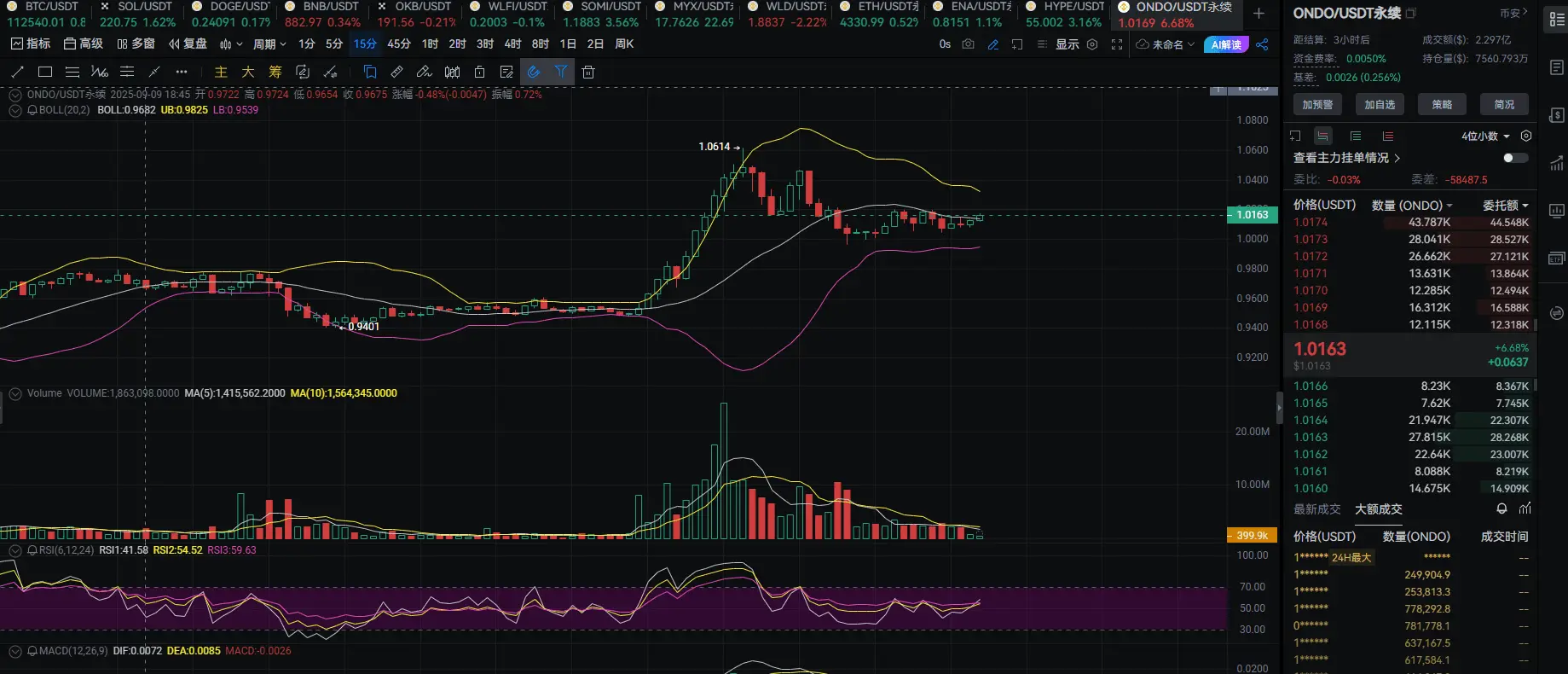Toggle the 主力挂单 switch
The height and width of the screenshot is (674, 1568).
coord(1515,158)
